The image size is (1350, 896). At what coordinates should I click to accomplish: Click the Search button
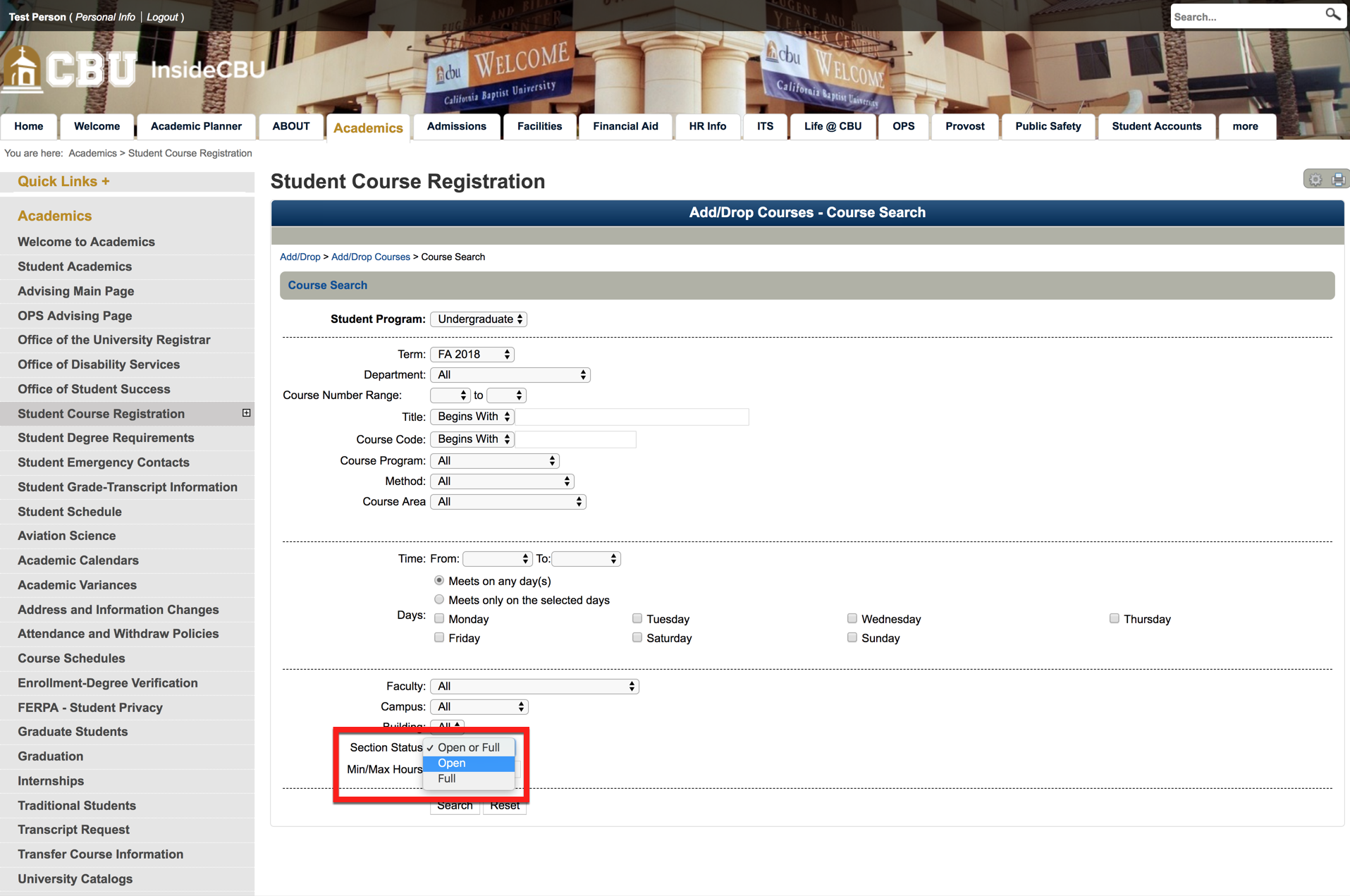(x=455, y=806)
